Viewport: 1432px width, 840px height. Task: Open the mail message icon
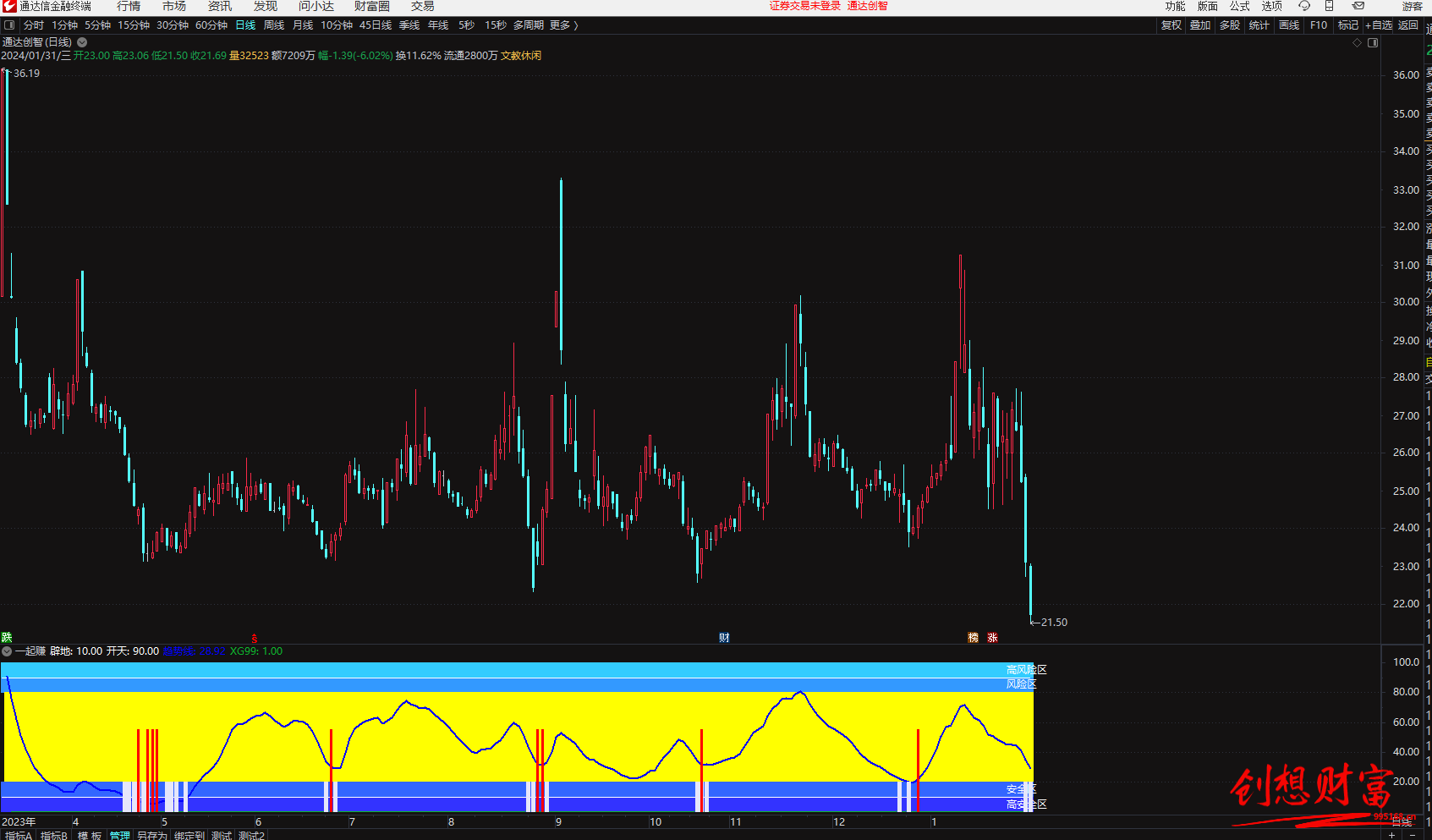pyautogui.click(x=1358, y=6)
